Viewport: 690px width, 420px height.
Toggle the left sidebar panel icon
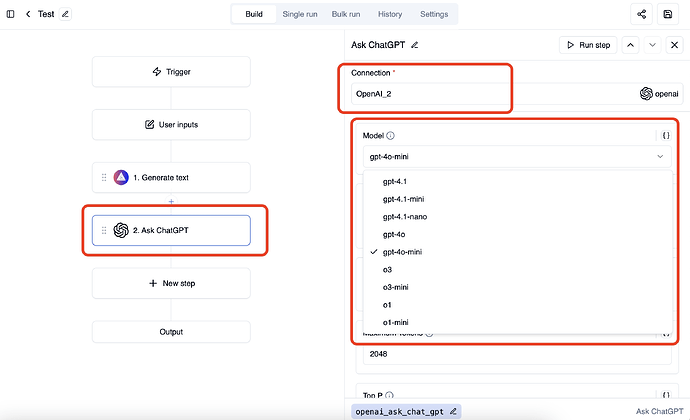11,14
